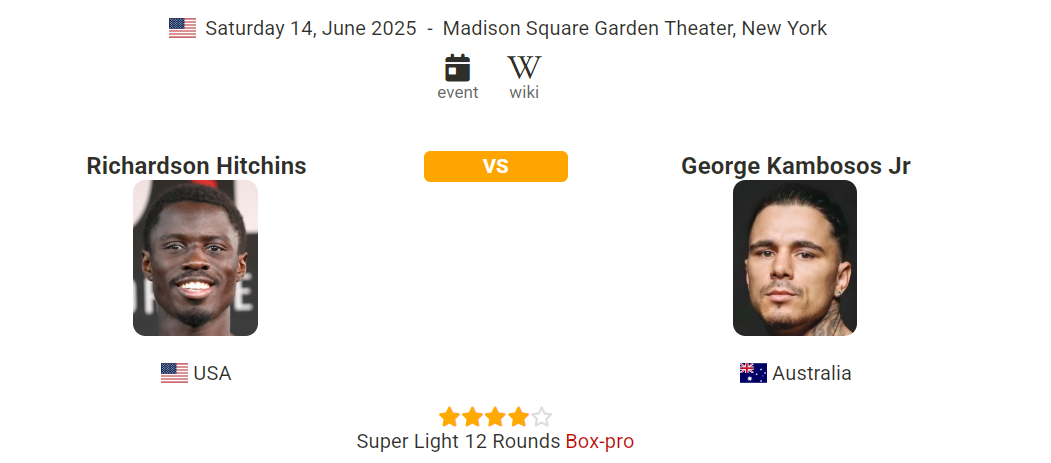Click the US flag beside the date

(x=182, y=28)
